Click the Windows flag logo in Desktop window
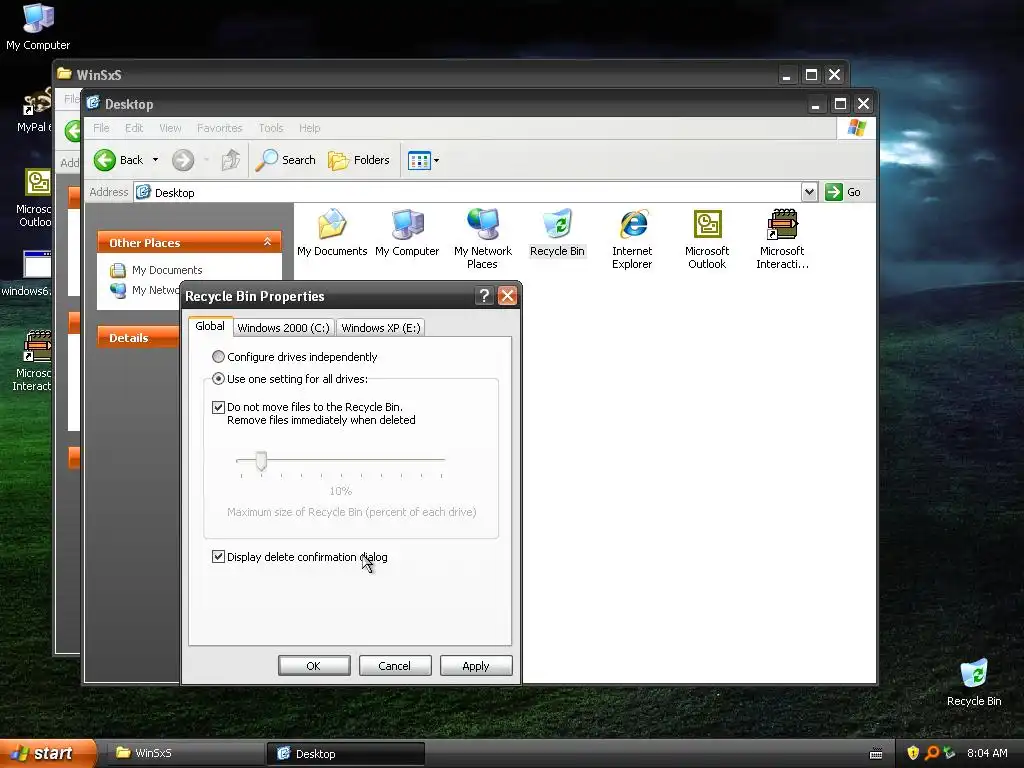 (856, 128)
